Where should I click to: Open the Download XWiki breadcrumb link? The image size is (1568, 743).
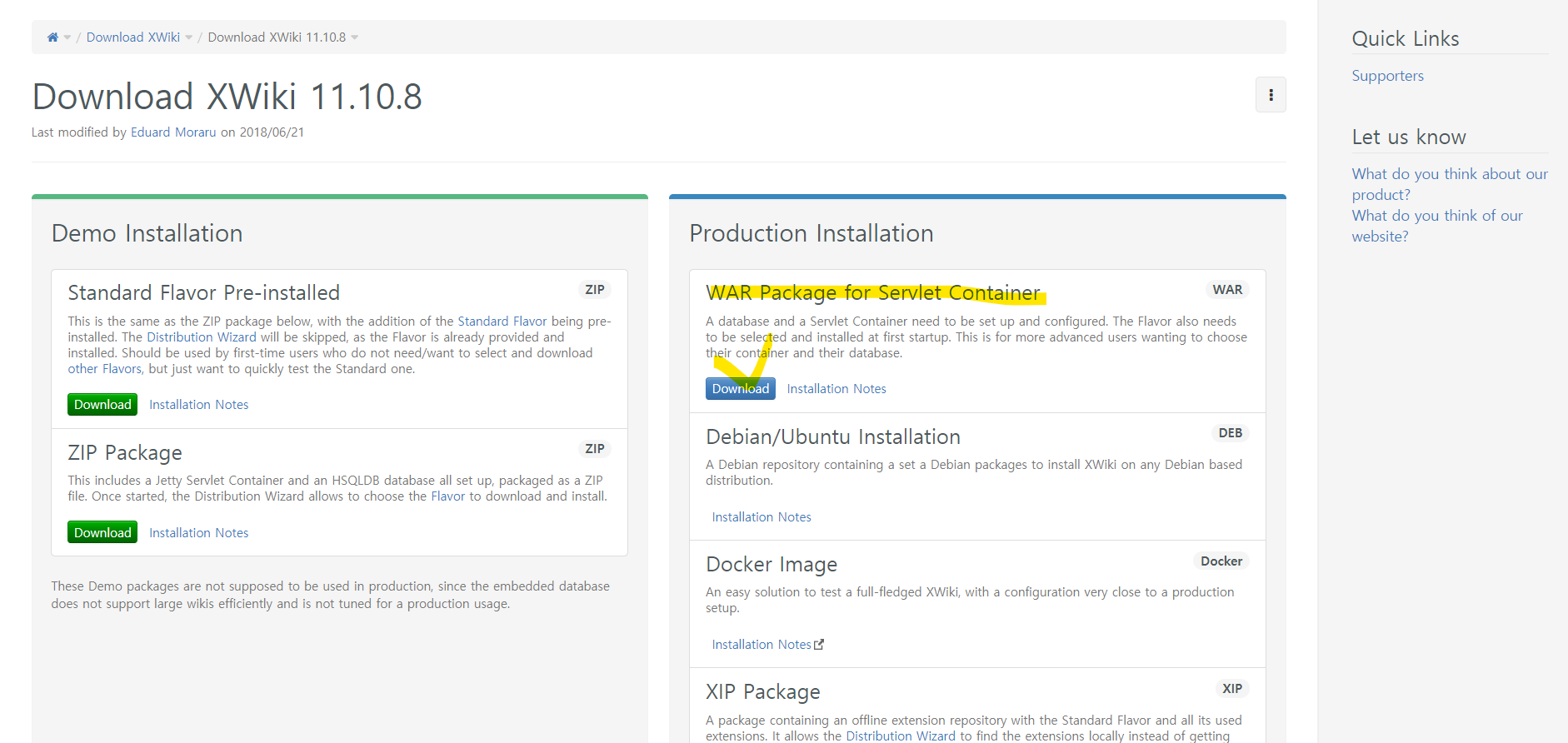(133, 37)
